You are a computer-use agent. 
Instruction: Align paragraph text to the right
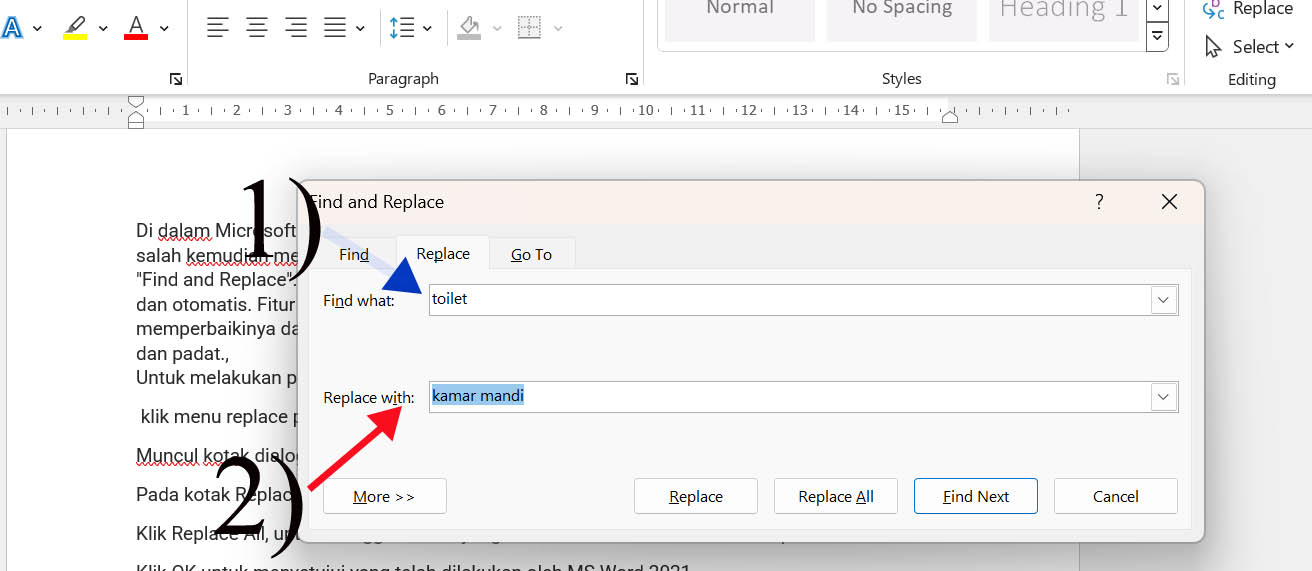[296, 28]
